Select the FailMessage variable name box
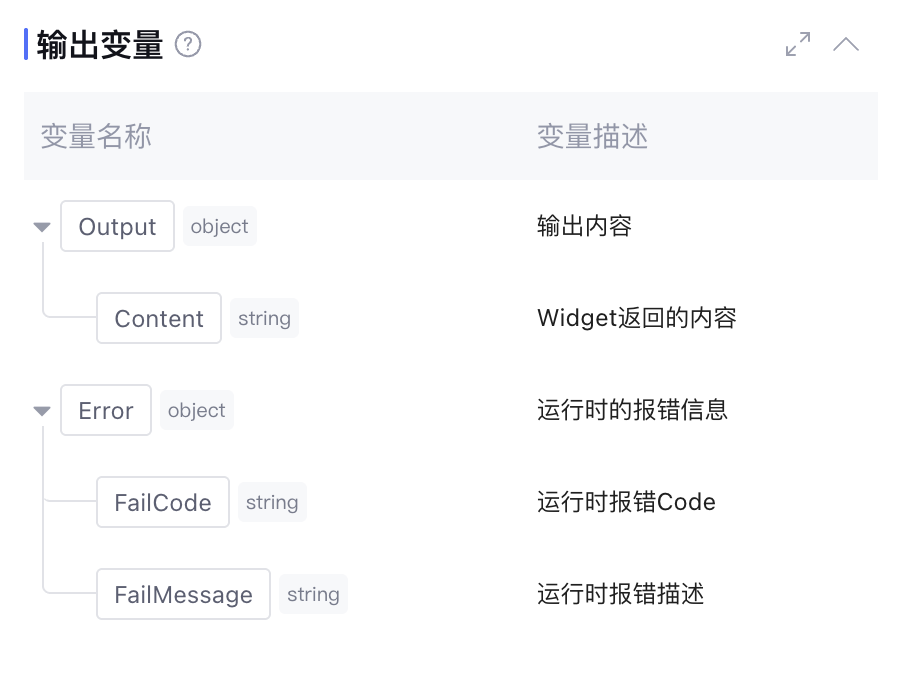The width and height of the screenshot is (902, 674). [184, 595]
